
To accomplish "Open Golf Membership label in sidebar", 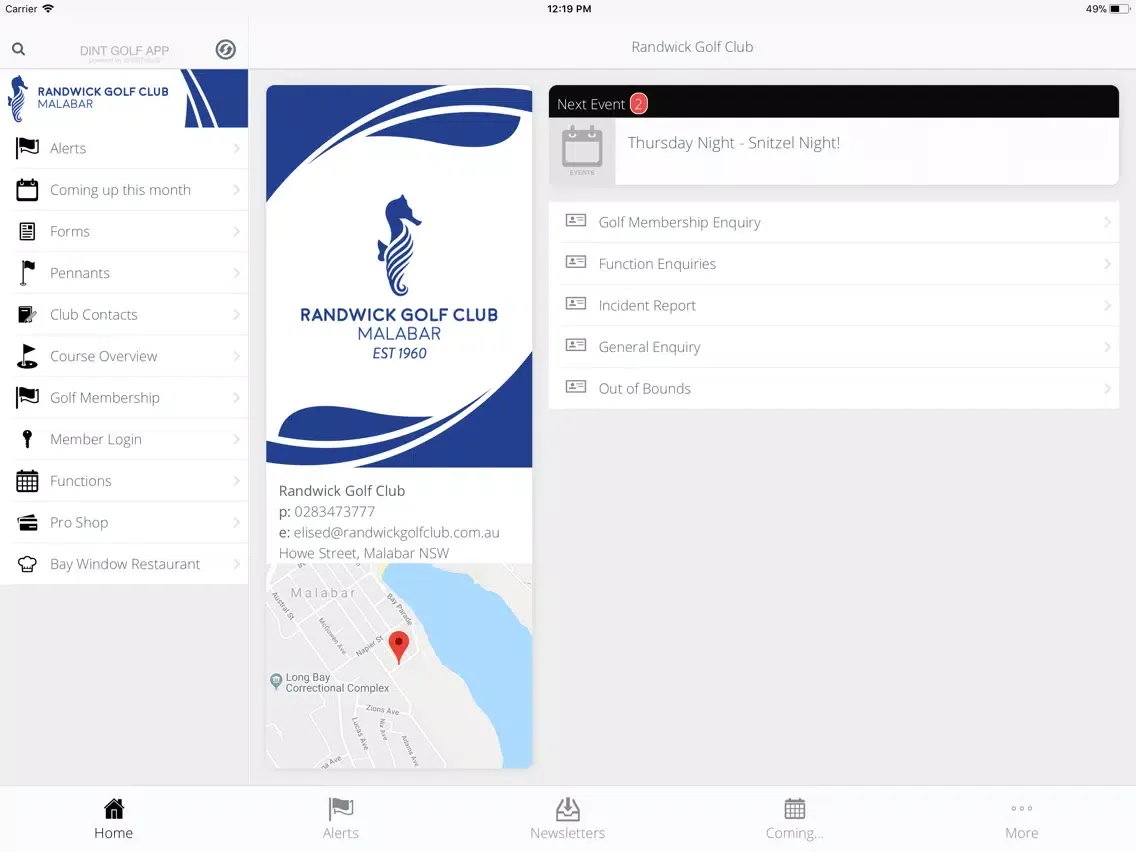I will point(104,398).
